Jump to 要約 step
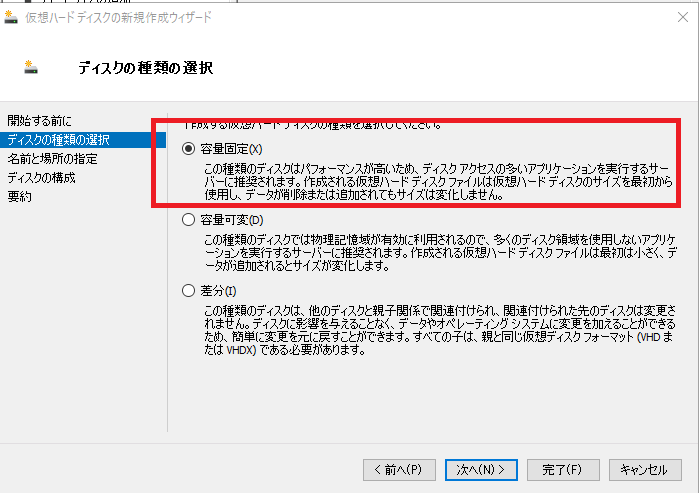The height and width of the screenshot is (493, 699). (x=19, y=197)
